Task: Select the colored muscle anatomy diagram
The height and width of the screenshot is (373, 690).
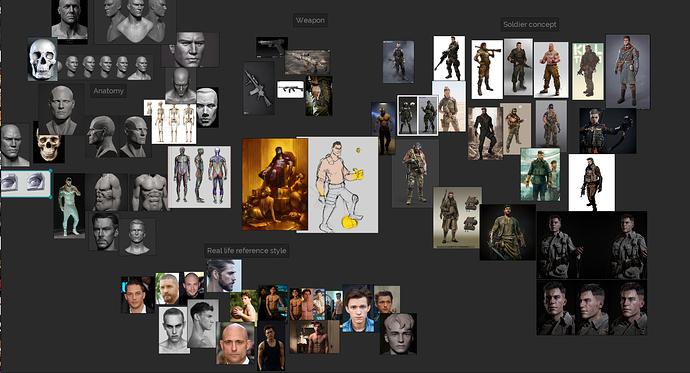Action: tap(199, 177)
